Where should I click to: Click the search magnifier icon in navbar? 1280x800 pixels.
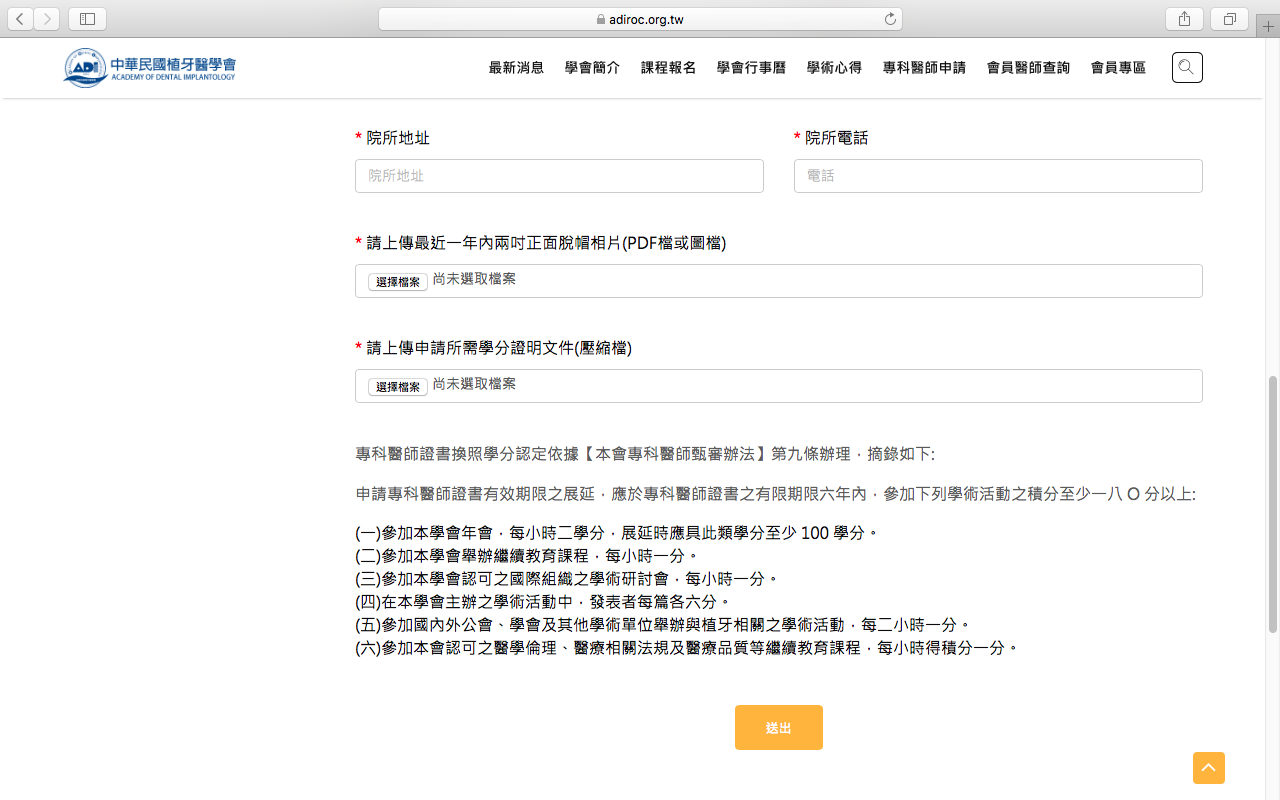[1186, 67]
